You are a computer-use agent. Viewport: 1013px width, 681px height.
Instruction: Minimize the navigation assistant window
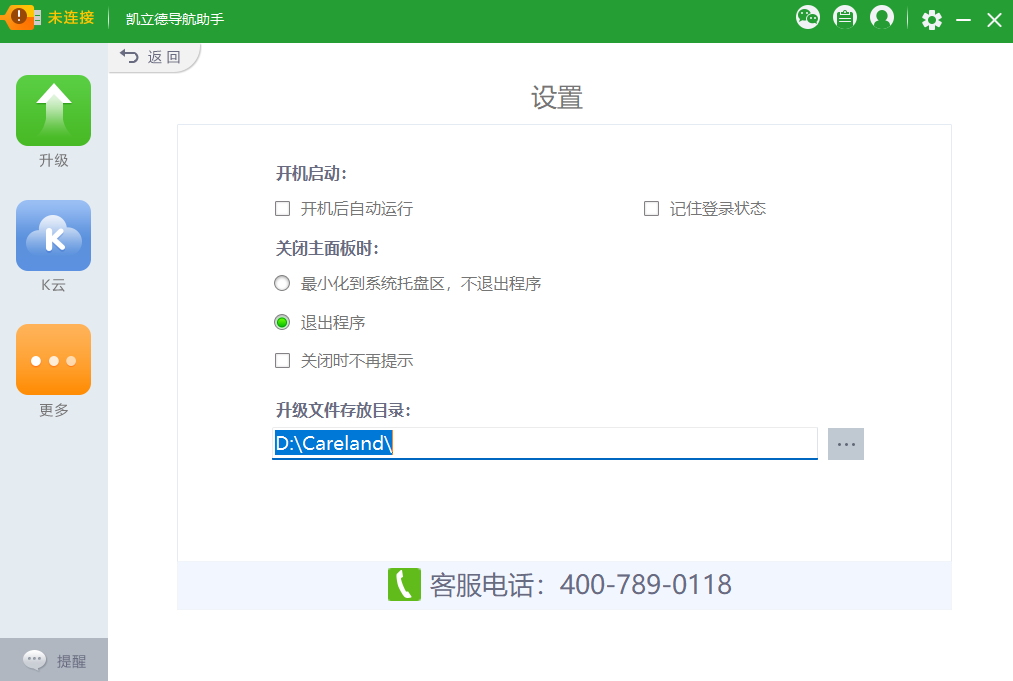(x=963, y=20)
